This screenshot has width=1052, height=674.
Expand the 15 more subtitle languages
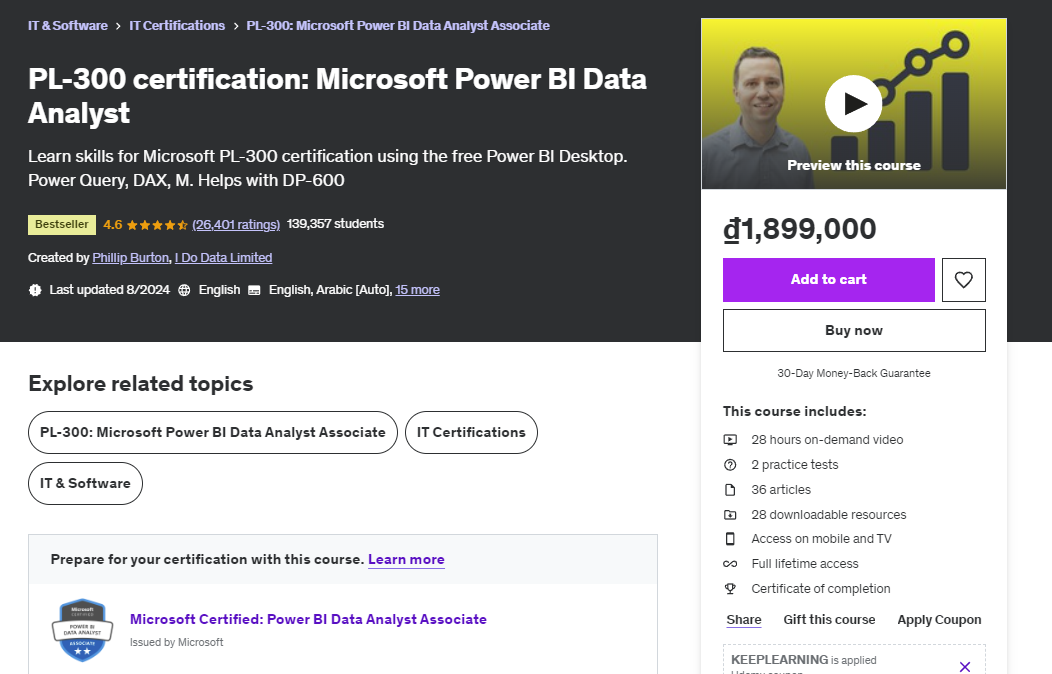[x=417, y=290]
